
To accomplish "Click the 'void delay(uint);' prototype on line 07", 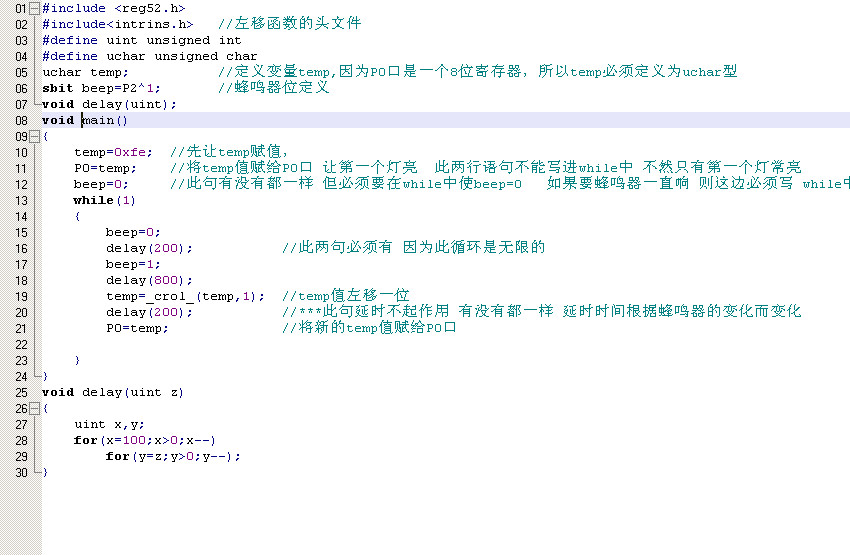I will (109, 105).
